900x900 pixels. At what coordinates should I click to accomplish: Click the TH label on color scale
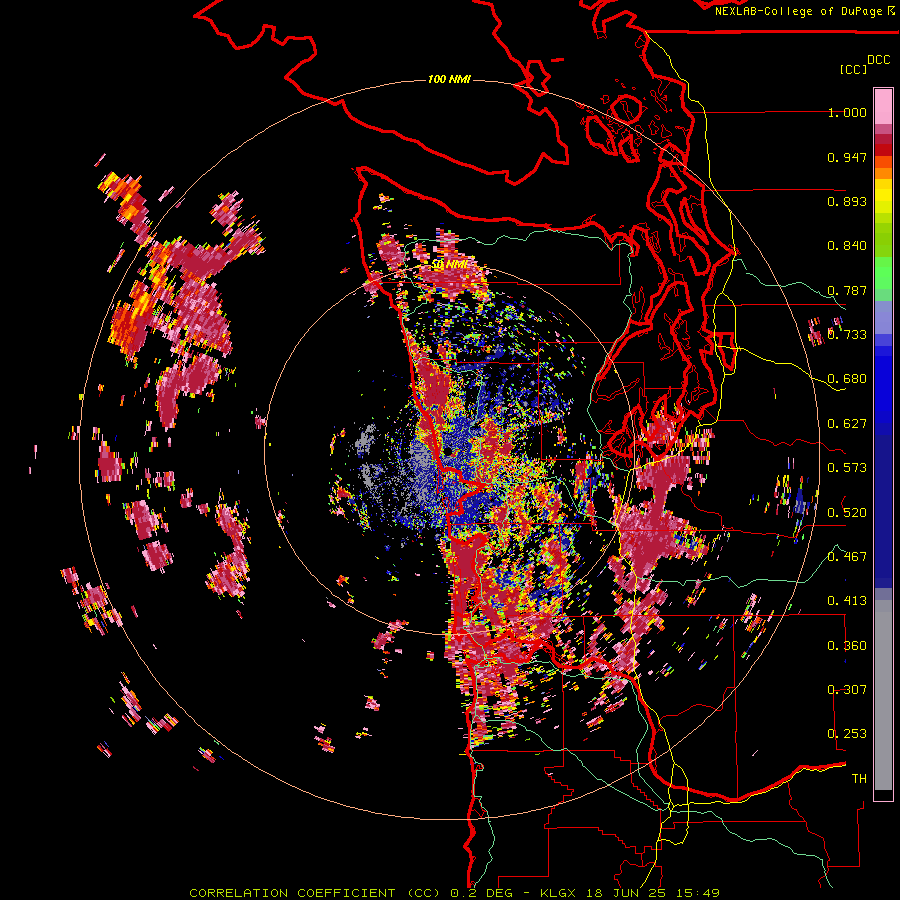pos(859,779)
